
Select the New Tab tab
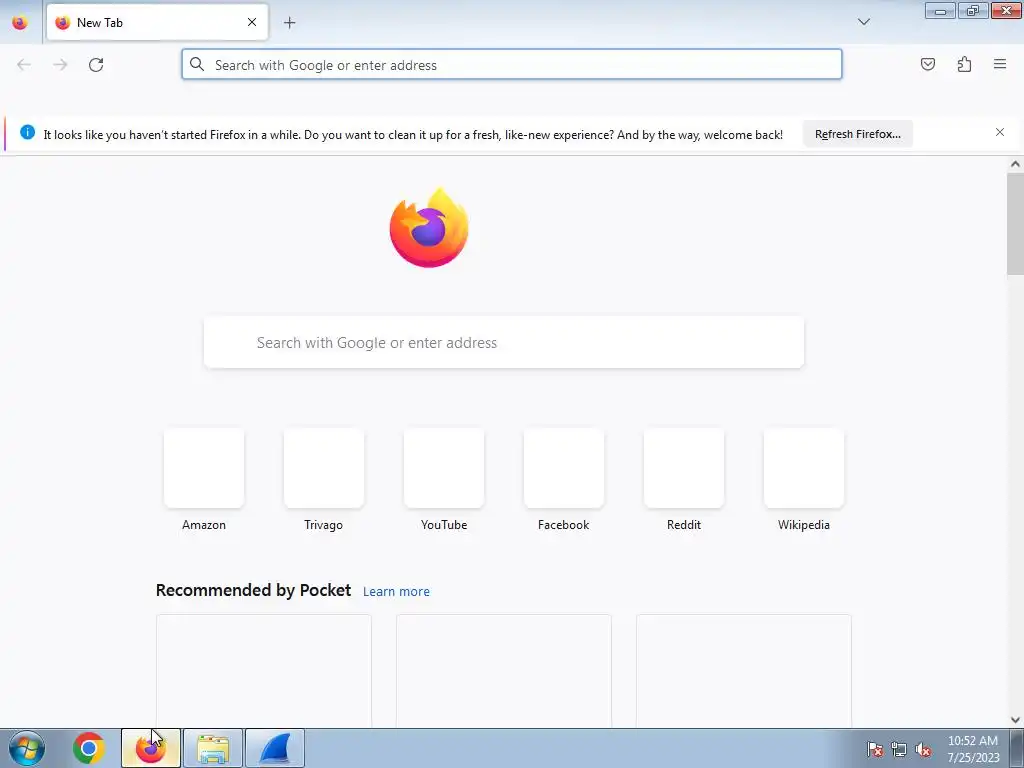[157, 22]
